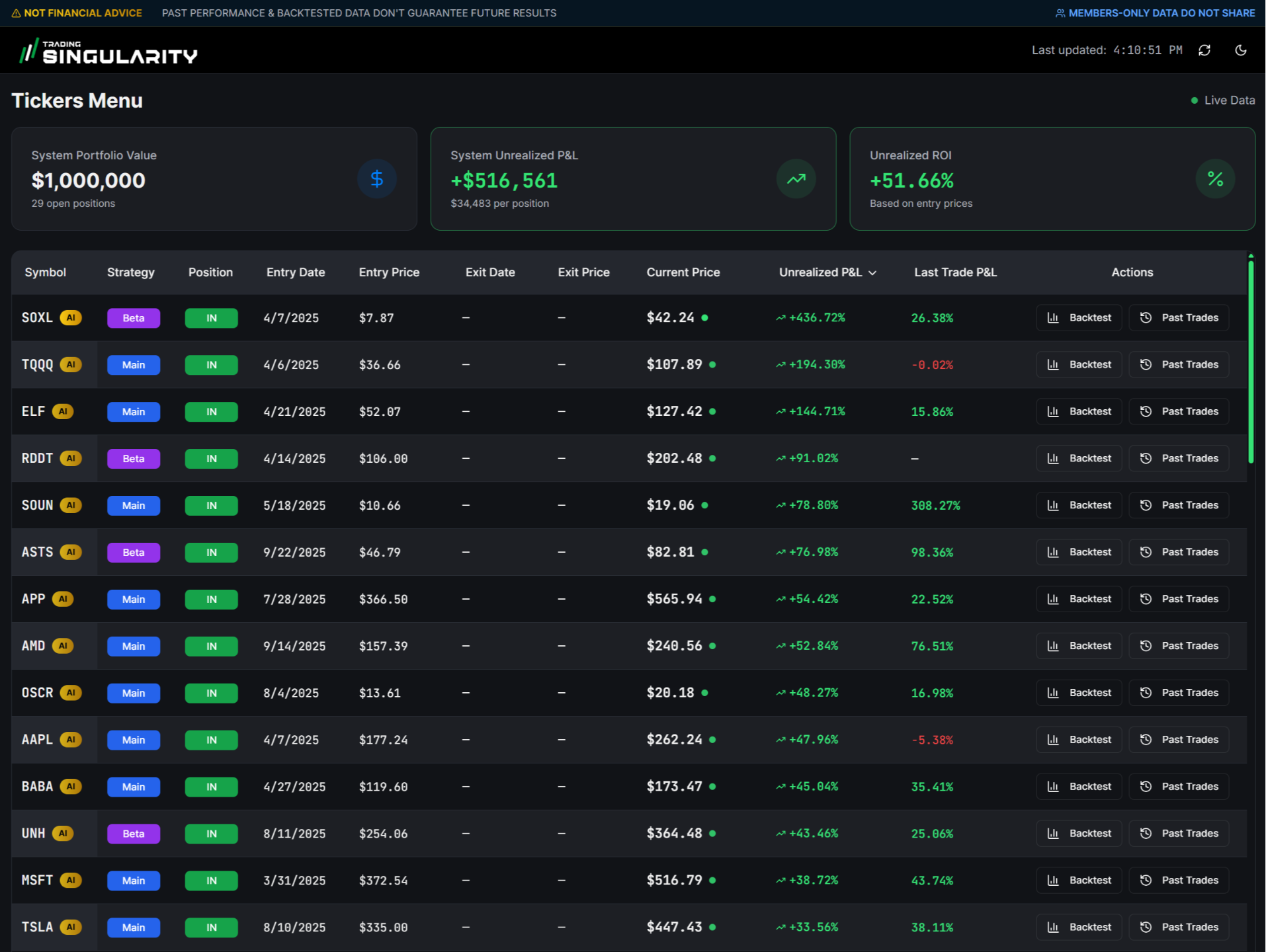Click the Last updated timestamp
The height and width of the screenshot is (952, 1266).
(x=1107, y=50)
